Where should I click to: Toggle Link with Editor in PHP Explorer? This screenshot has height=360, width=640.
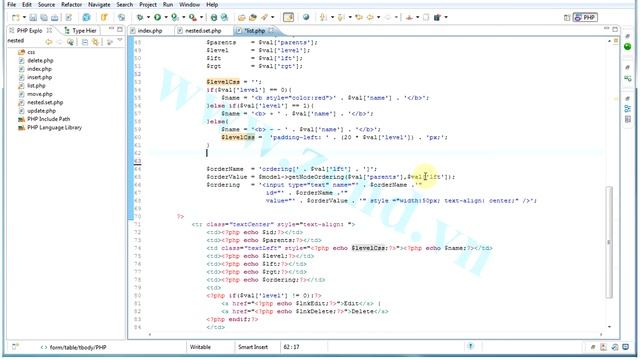(x=95, y=42)
